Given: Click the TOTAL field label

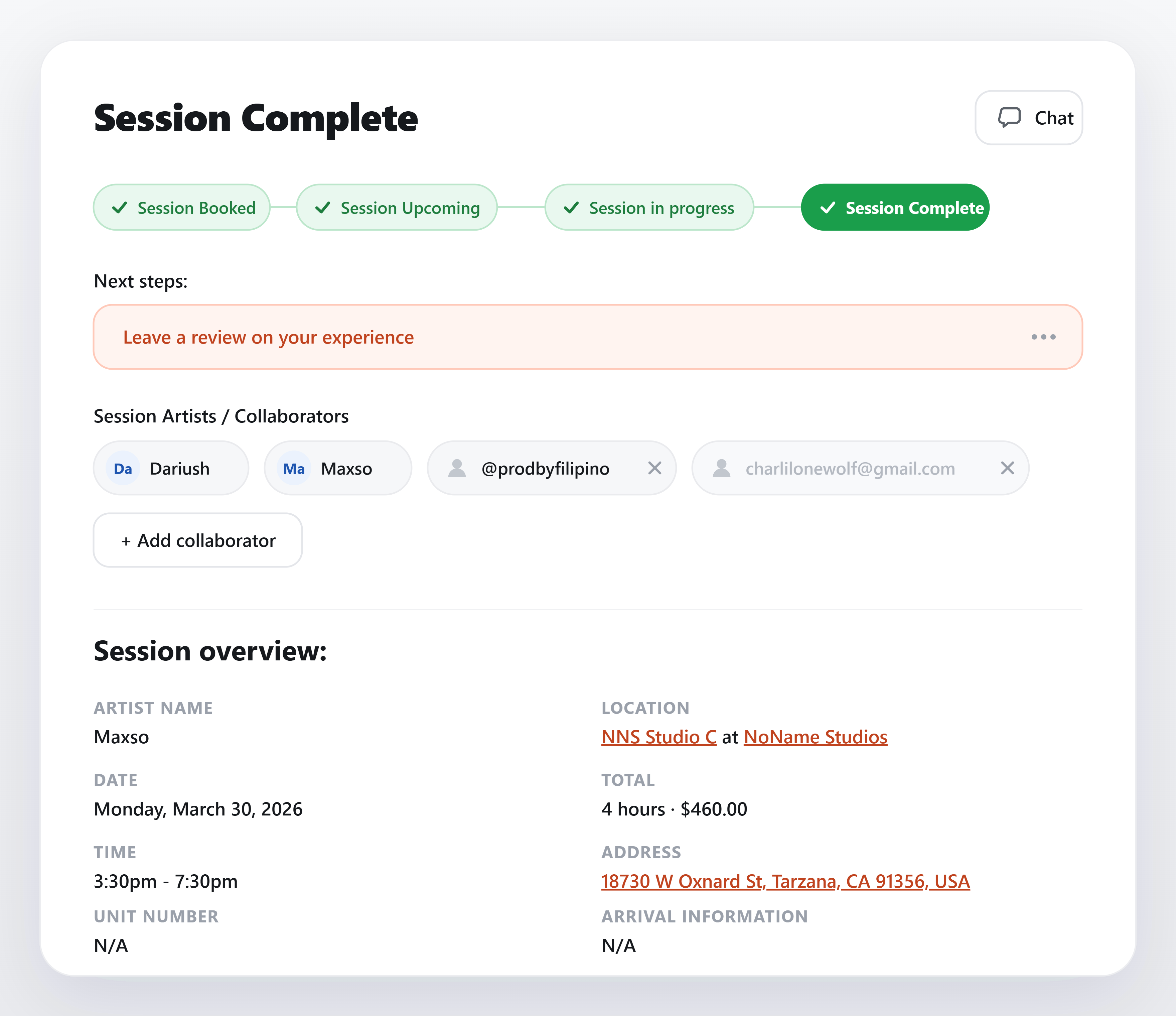Looking at the screenshot, I should (628, 780).
